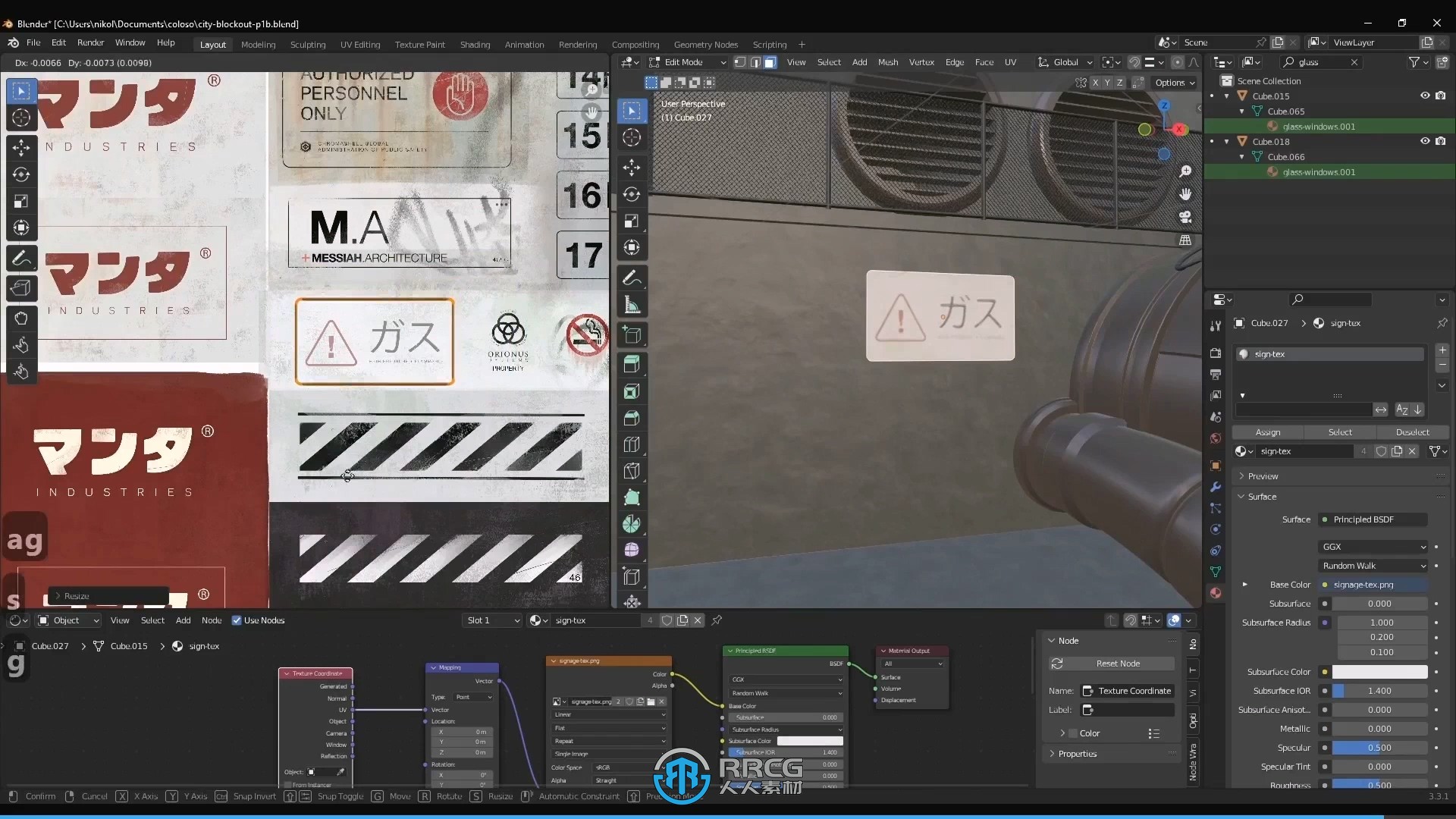Toggle Use Nodes checkbox
Viewport: 1456px width, 819px height.
click(x=237, y=620)
